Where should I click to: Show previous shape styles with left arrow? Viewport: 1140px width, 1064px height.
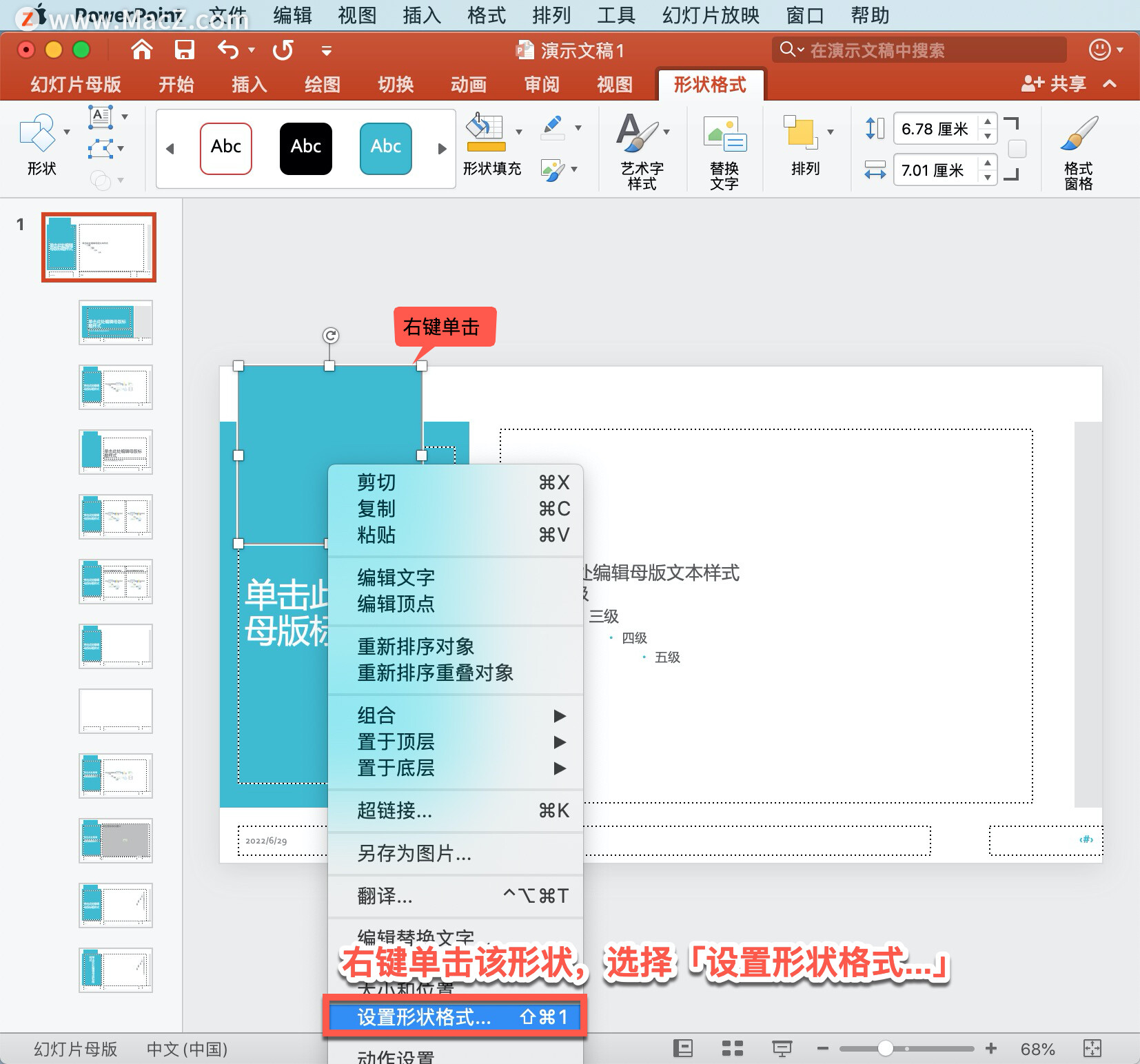[170, 148]
